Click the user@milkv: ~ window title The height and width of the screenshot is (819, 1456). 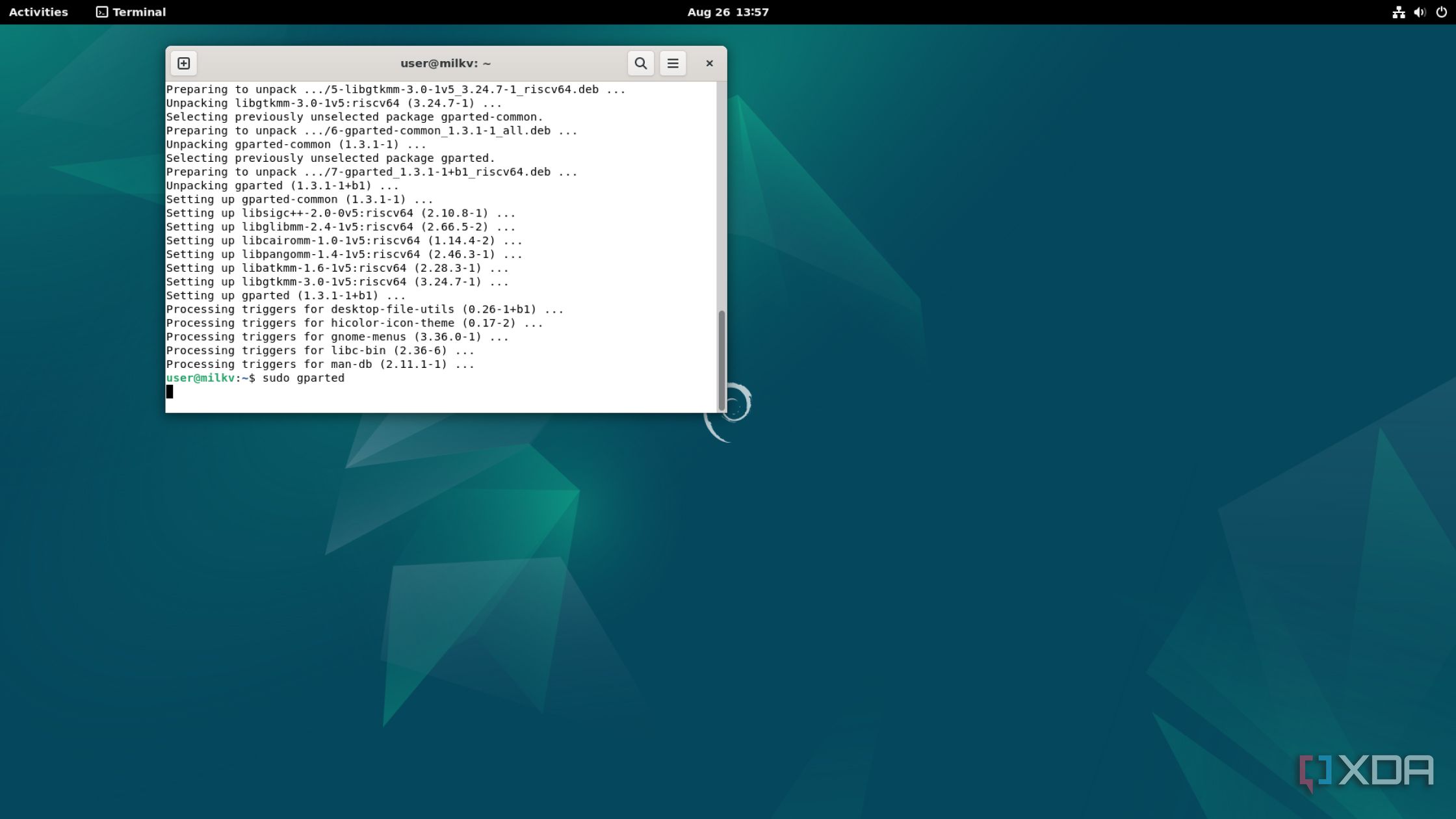click(x=445, y=63)
